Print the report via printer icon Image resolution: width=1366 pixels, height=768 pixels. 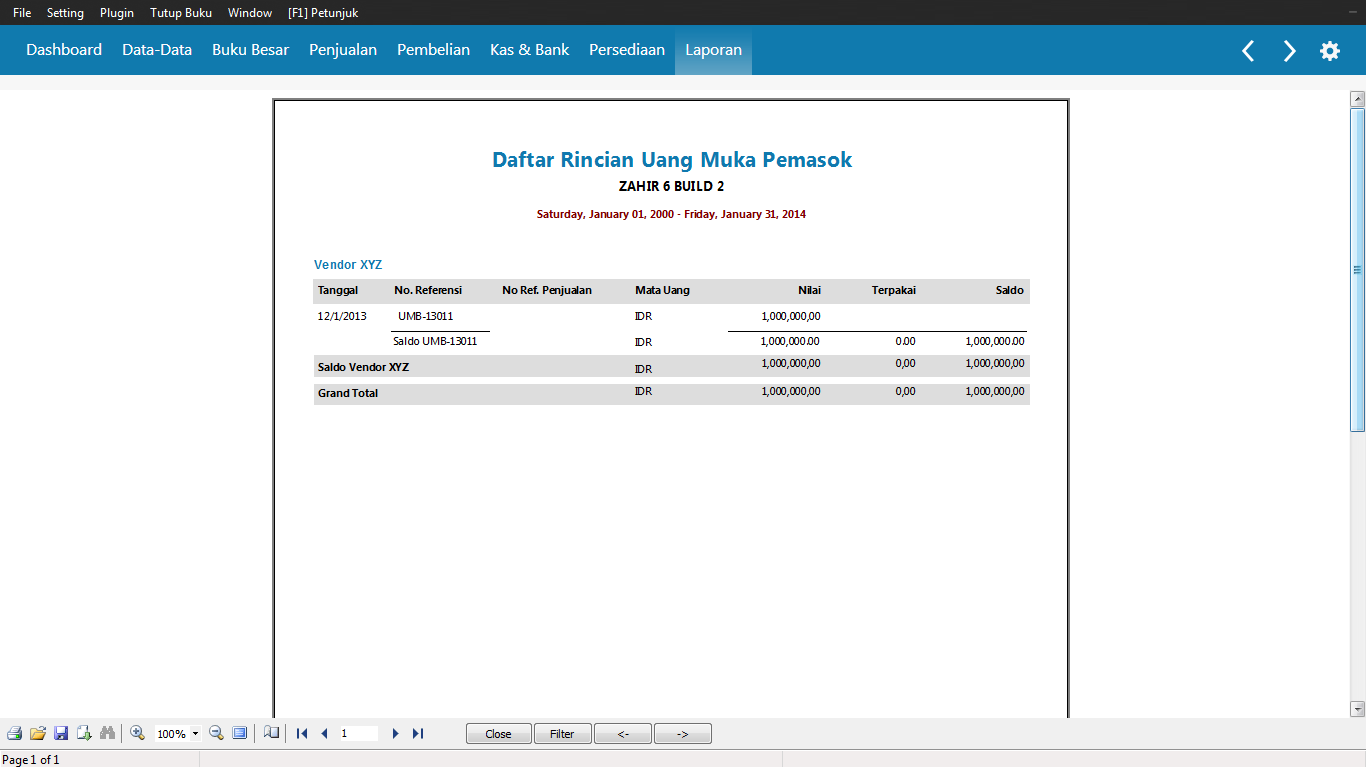[x=14, y=733]
